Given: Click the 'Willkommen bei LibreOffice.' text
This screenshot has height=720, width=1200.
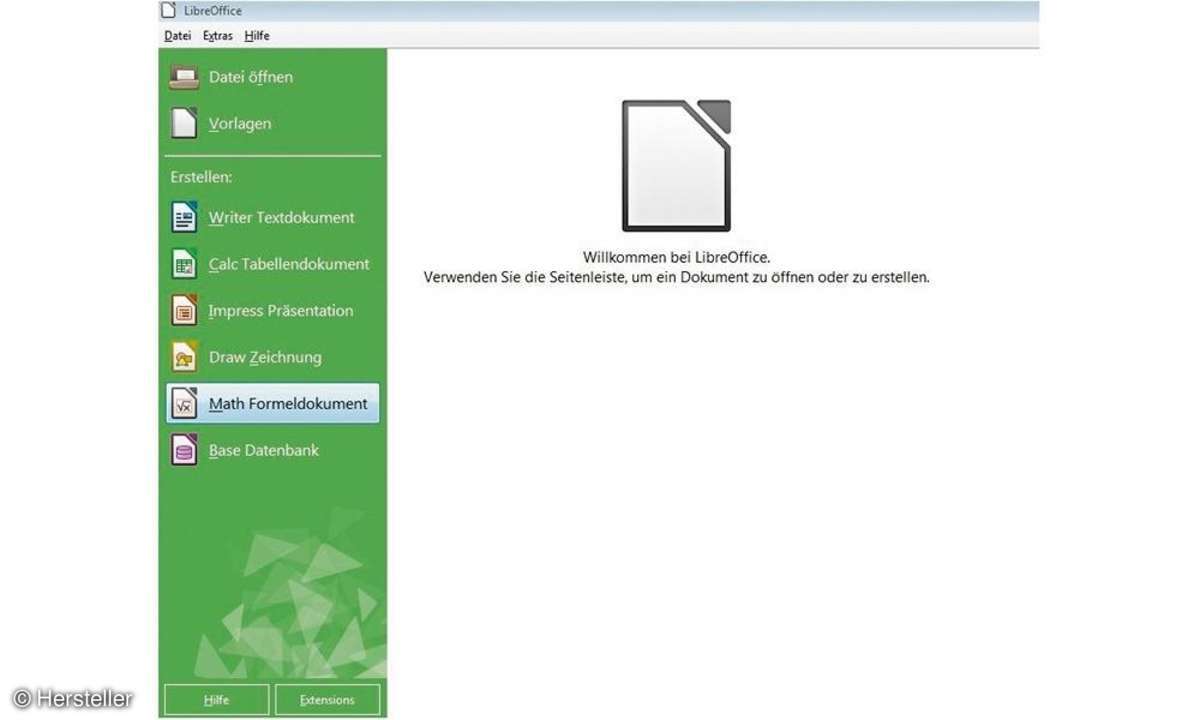Looking at the screenshot, I should [x=676, y=257].
